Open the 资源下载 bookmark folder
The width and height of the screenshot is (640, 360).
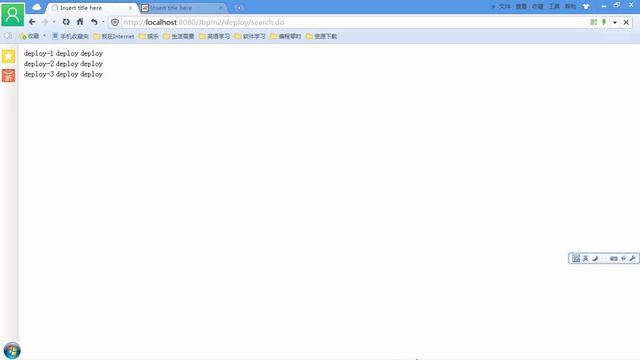[321, 36]
